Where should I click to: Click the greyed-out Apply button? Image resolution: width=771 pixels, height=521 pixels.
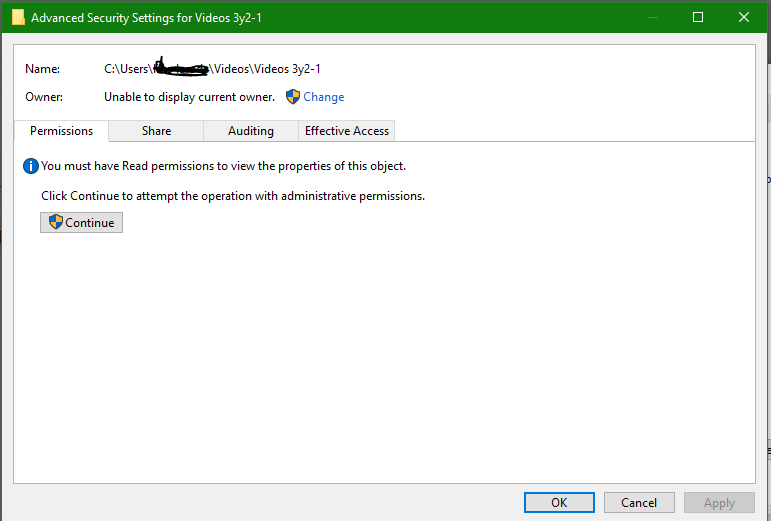coord(719,502)
